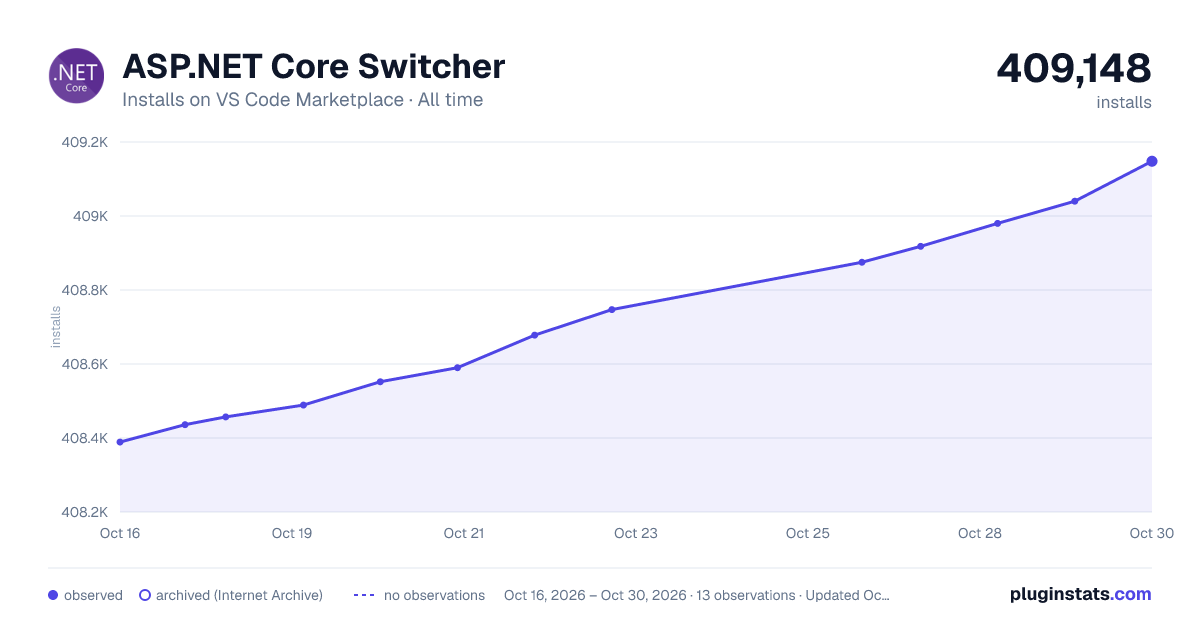Click the 408.6K y-axis label
Viewport: 1200px width, 630px height.
pos(84,364)
